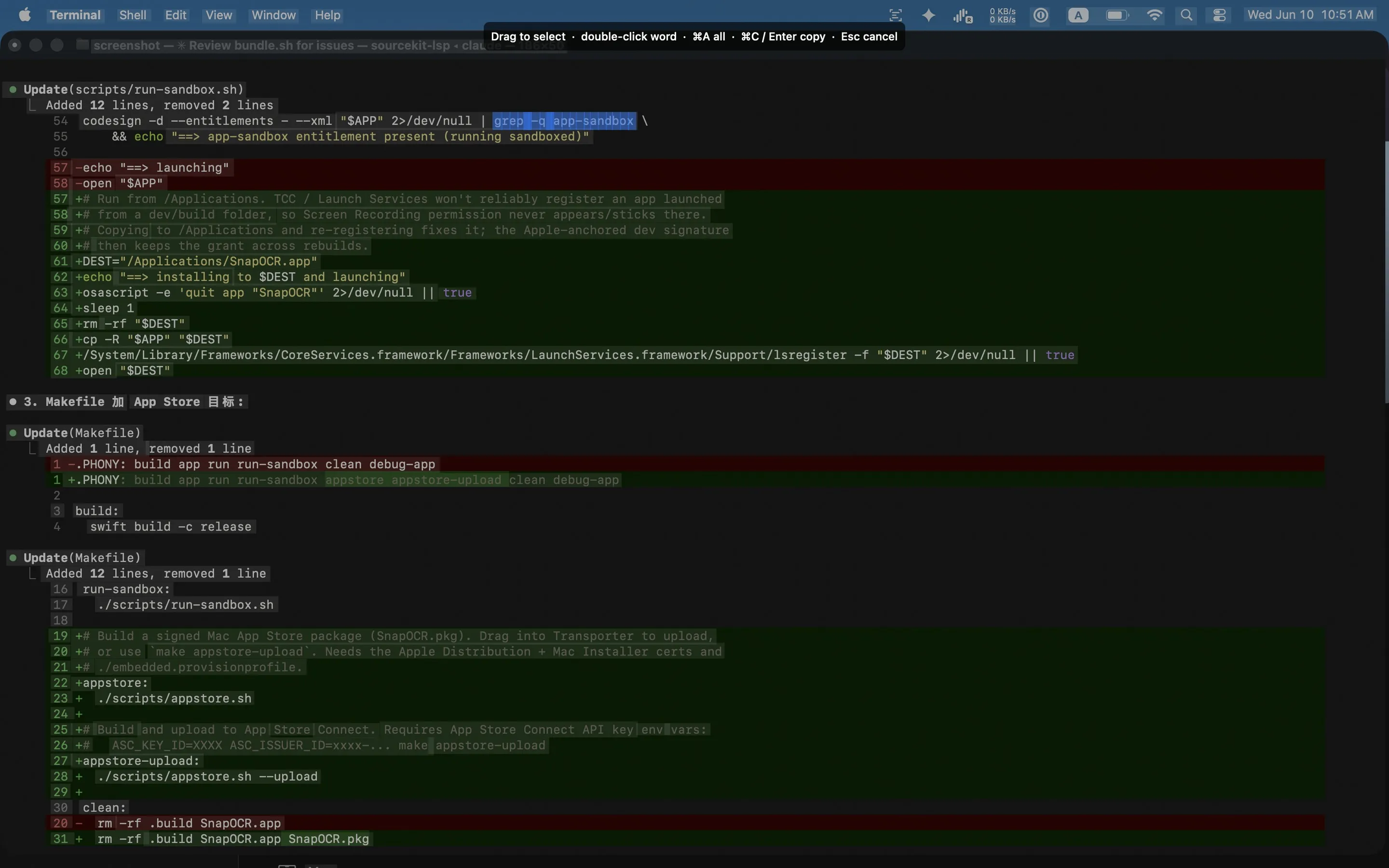Click the circular password manager menu bar icon

click(1041, 15)
